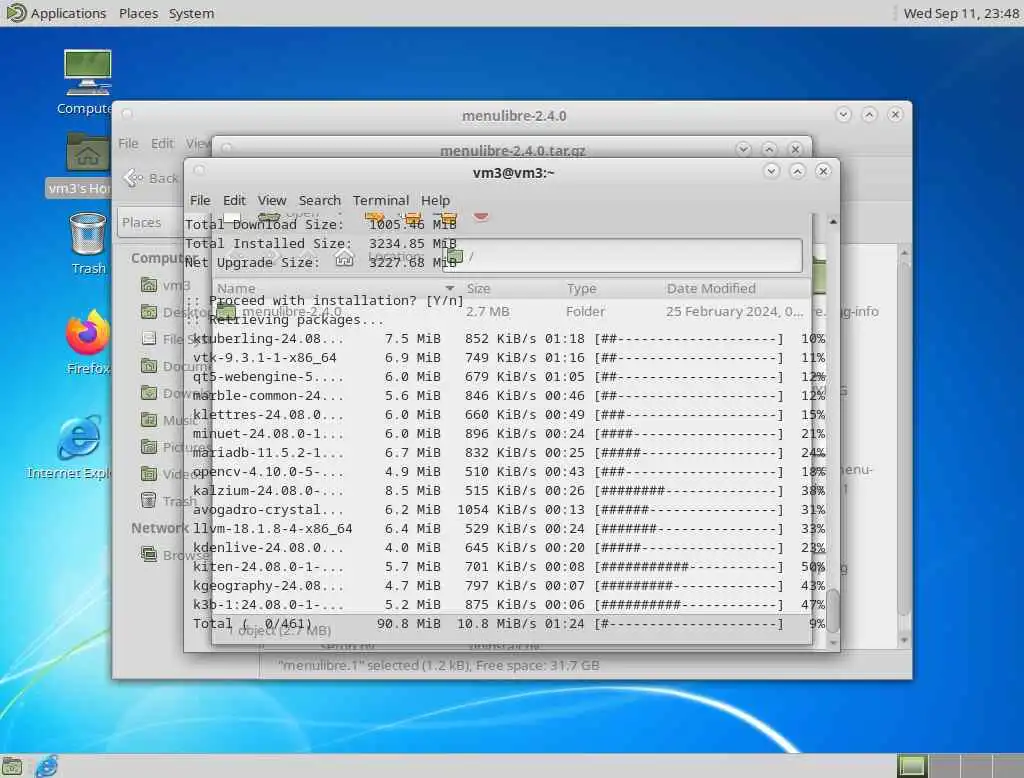Switch to the first workspace in the switcher

[x=912, y=766]
